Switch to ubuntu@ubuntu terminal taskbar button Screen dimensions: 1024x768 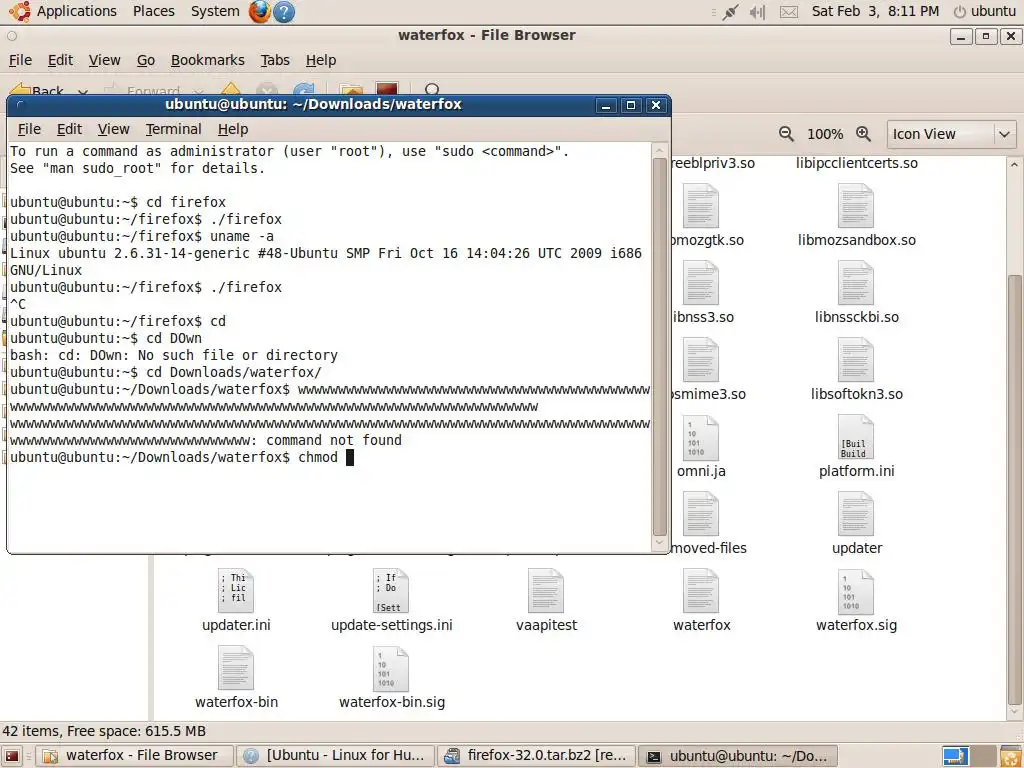pyautogui.click(x=737, y=756)
